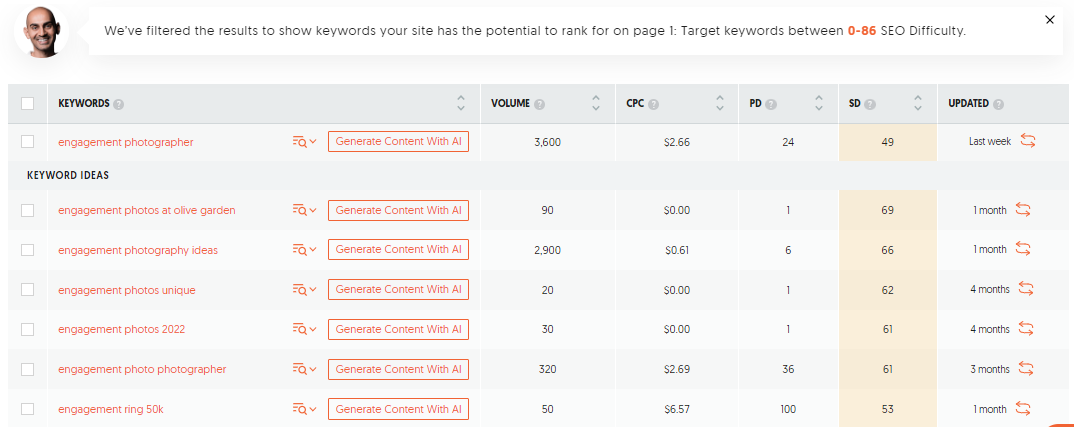Refresh the engagement photos at olive garden row

[1023, 210]
